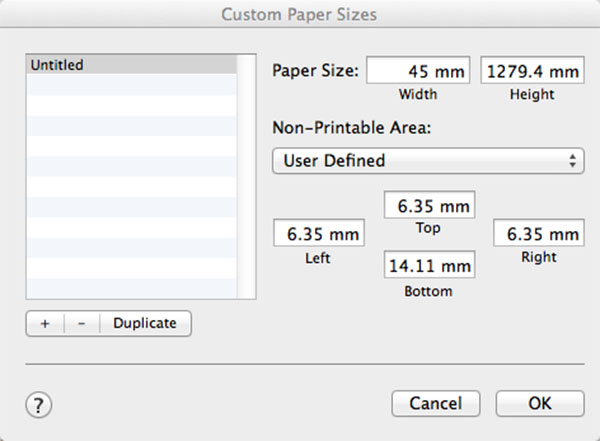
Task: Click the empty row just below Untitled
Action: tap(130, 85)
